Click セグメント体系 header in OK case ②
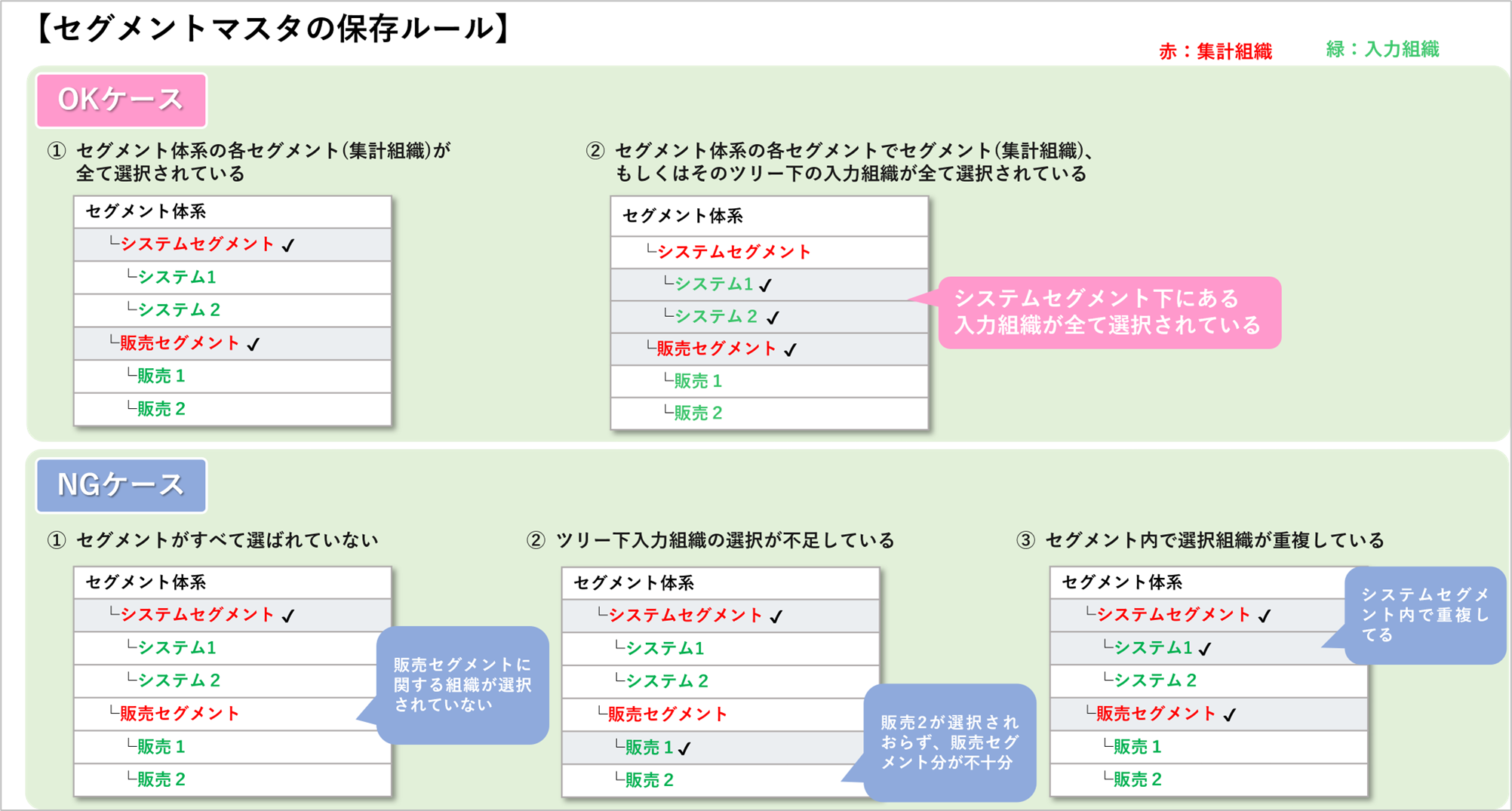The height and width of the screenshot is (811, 1512). [682, 217]
